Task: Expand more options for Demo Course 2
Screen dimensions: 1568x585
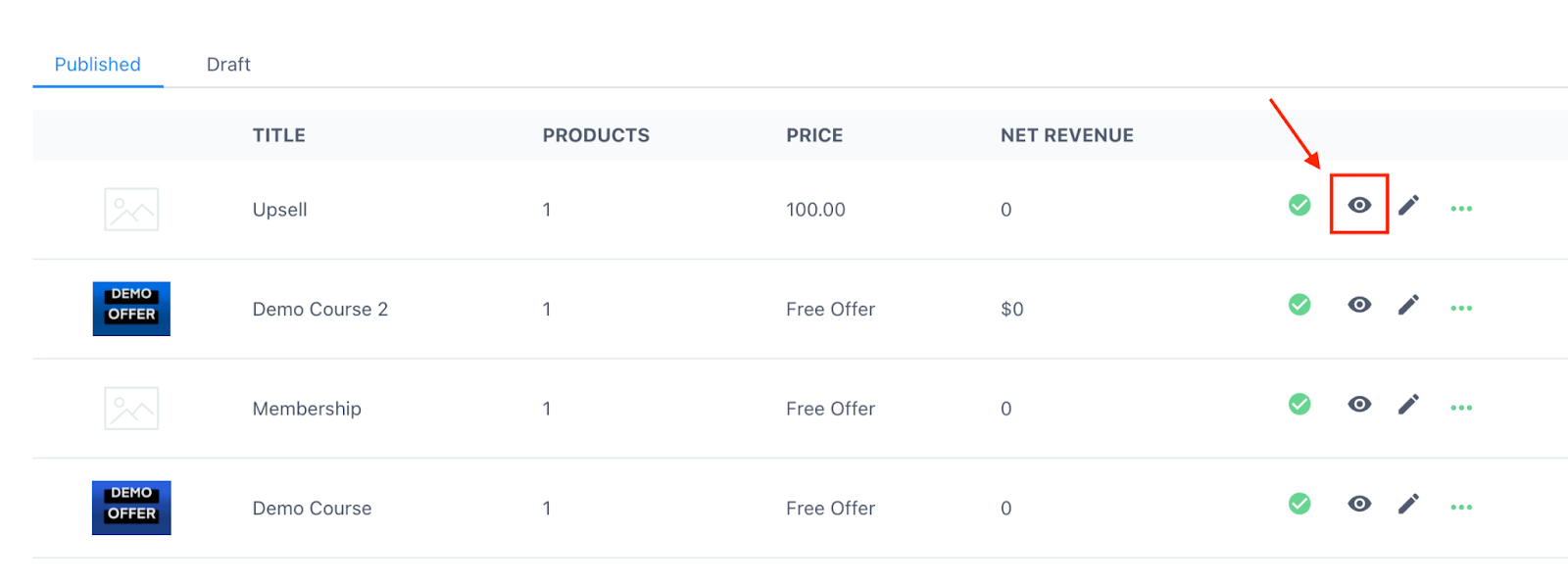Action: 1461,309
